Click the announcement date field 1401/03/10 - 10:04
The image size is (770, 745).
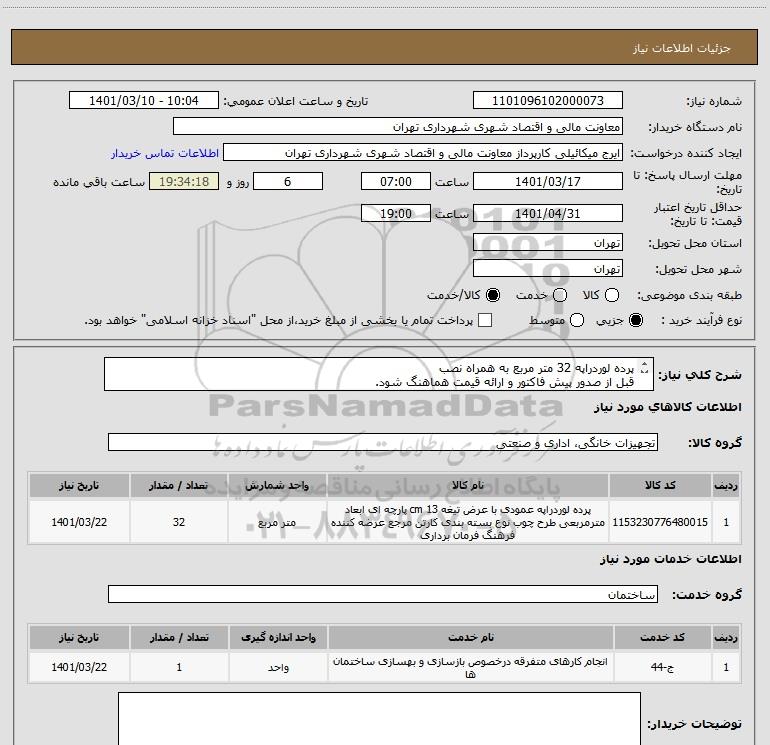pyautogui.click(x=143, y=100)
